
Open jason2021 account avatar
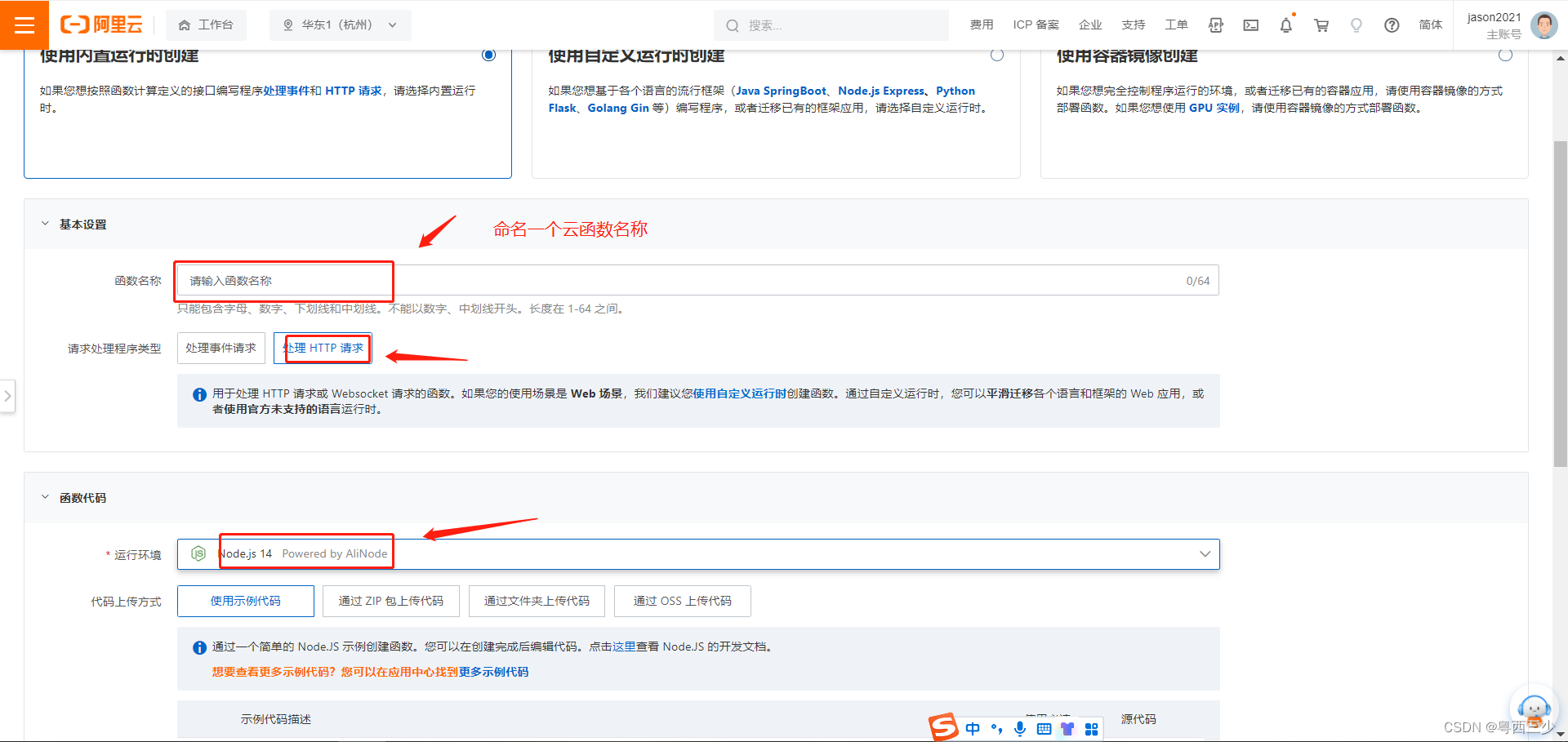1543,25
